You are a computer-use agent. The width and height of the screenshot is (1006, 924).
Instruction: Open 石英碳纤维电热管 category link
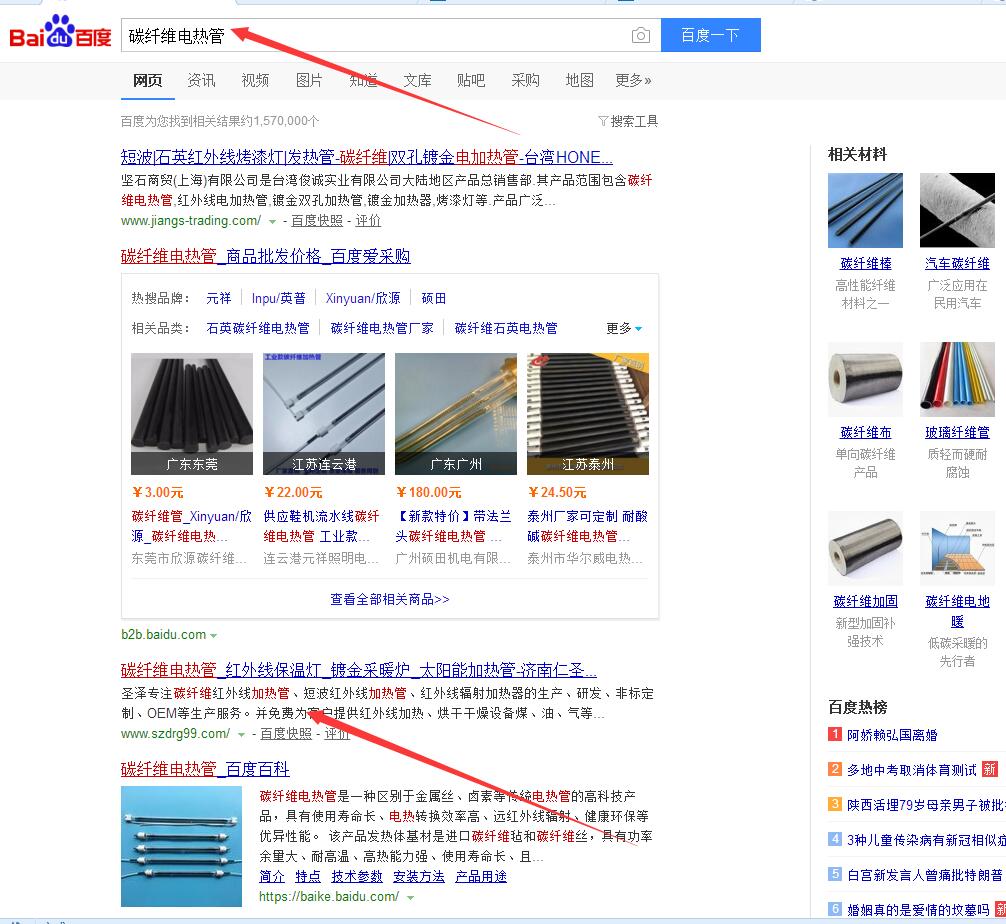(x=258, y=329)
